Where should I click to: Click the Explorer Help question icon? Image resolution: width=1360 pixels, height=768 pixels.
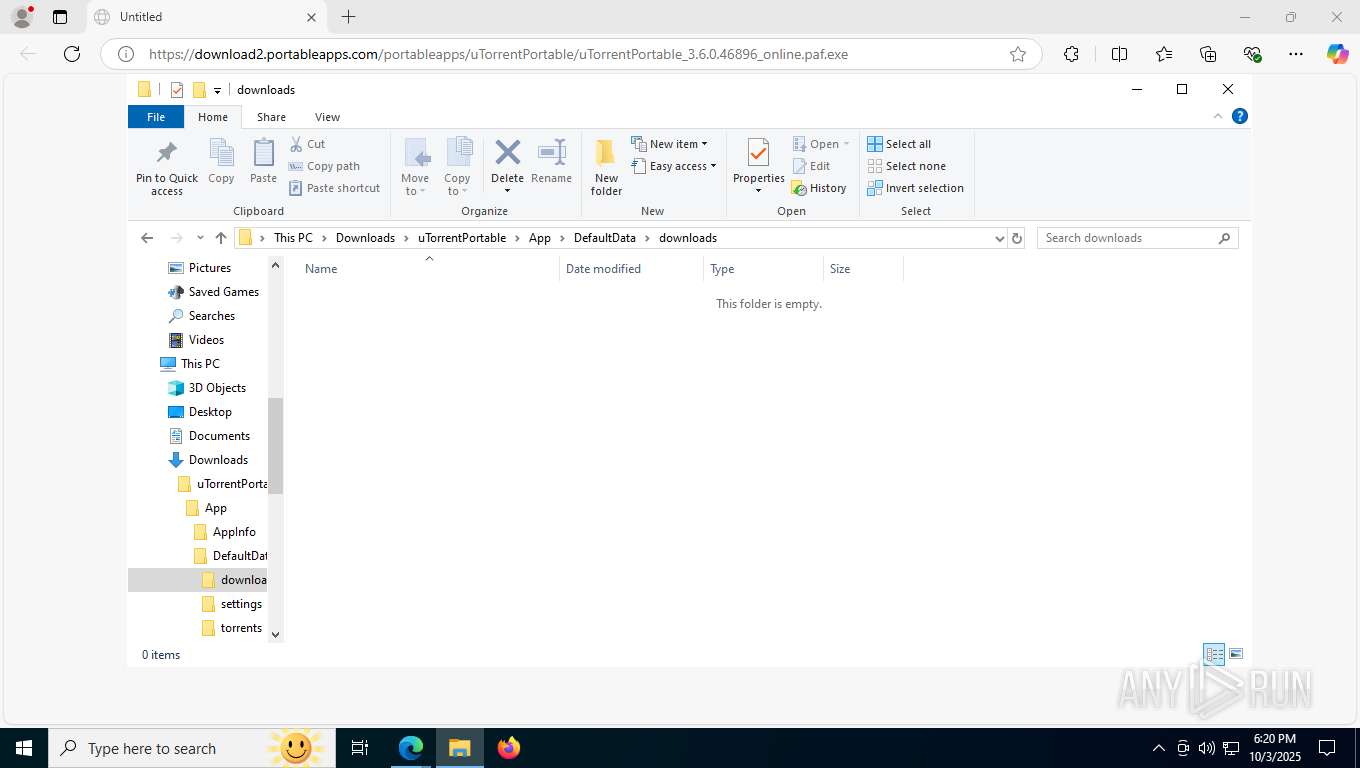coord(1240,116)
